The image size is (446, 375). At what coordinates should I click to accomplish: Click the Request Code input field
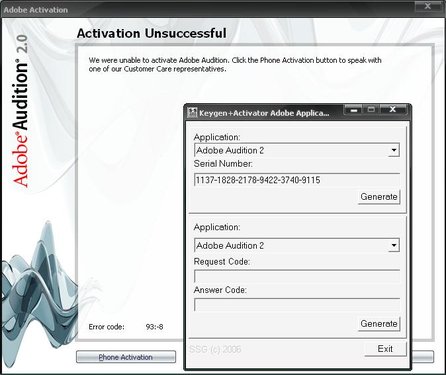pos(297,276)
